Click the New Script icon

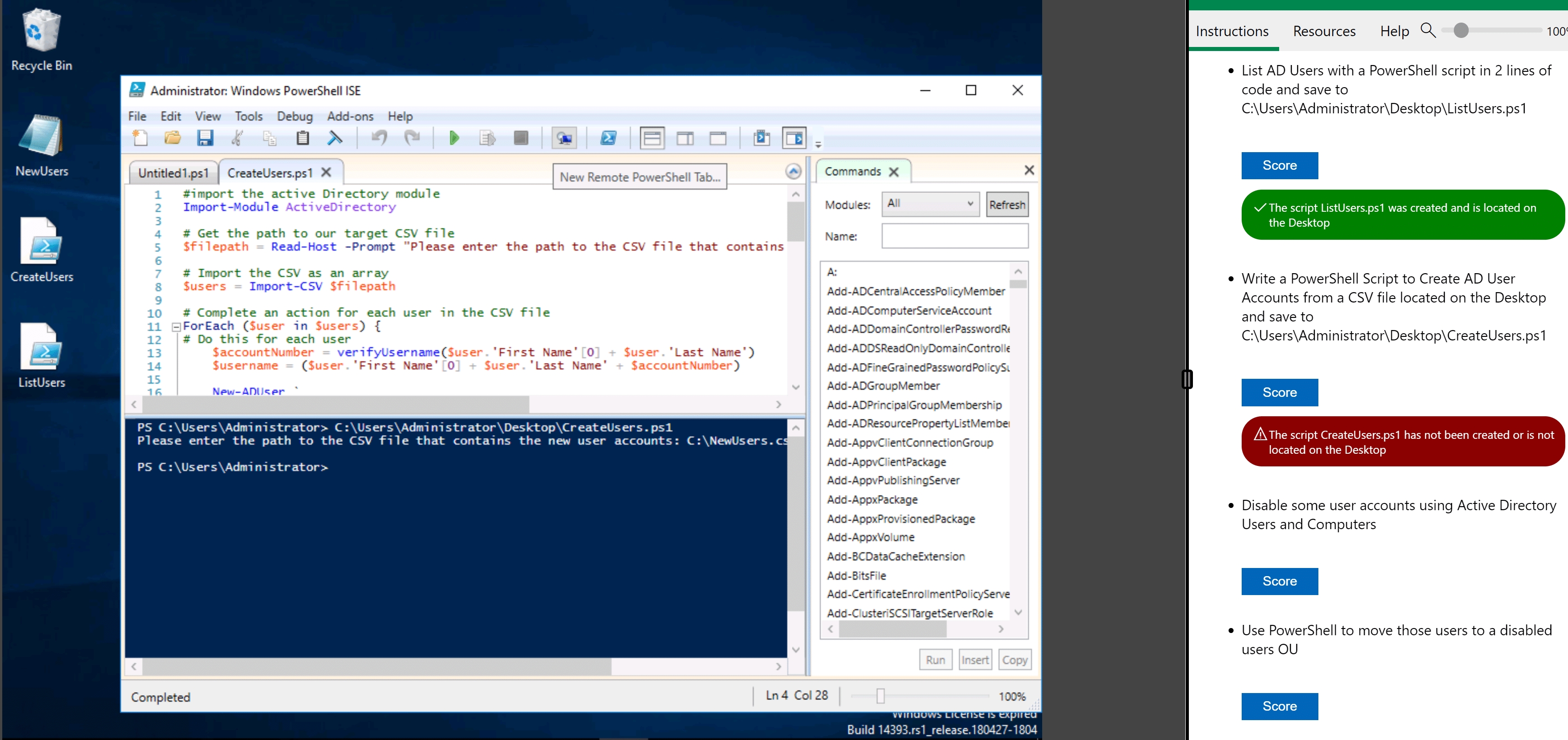point(141,138)
